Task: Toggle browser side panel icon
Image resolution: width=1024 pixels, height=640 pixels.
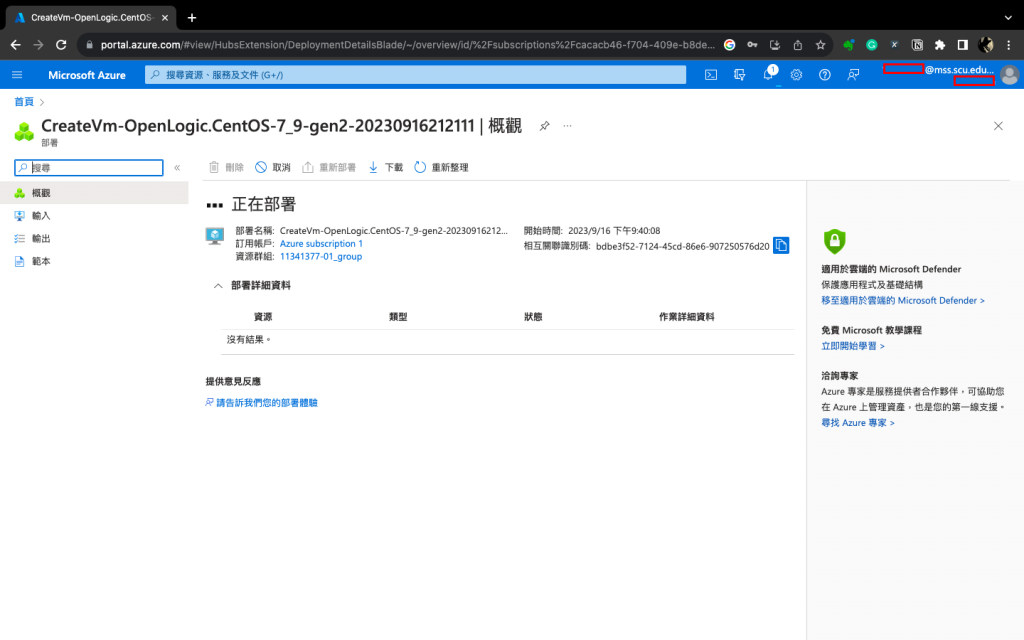Action: pos(963,45)
